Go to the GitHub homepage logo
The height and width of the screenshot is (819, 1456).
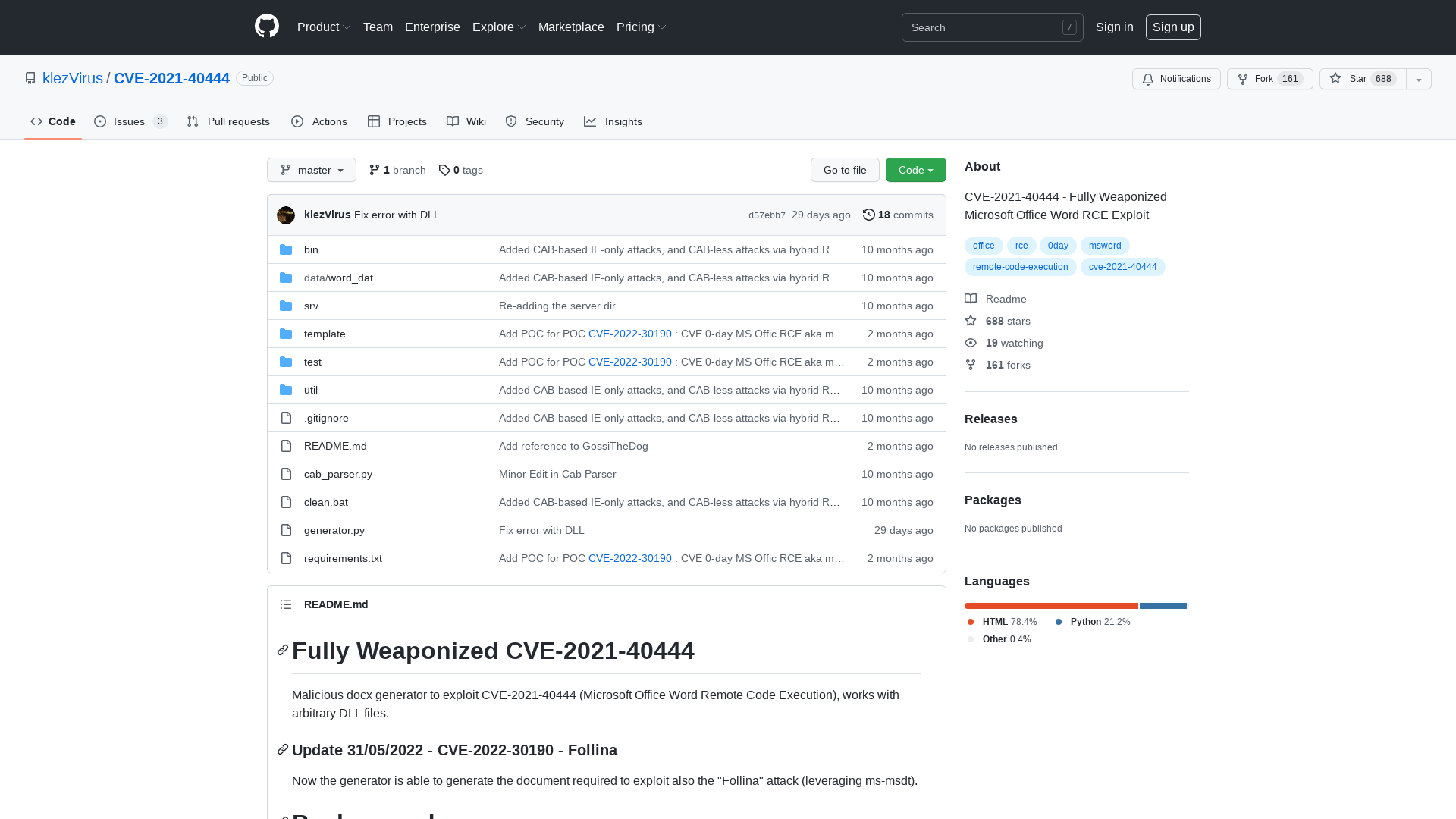[x=267, y=27]
